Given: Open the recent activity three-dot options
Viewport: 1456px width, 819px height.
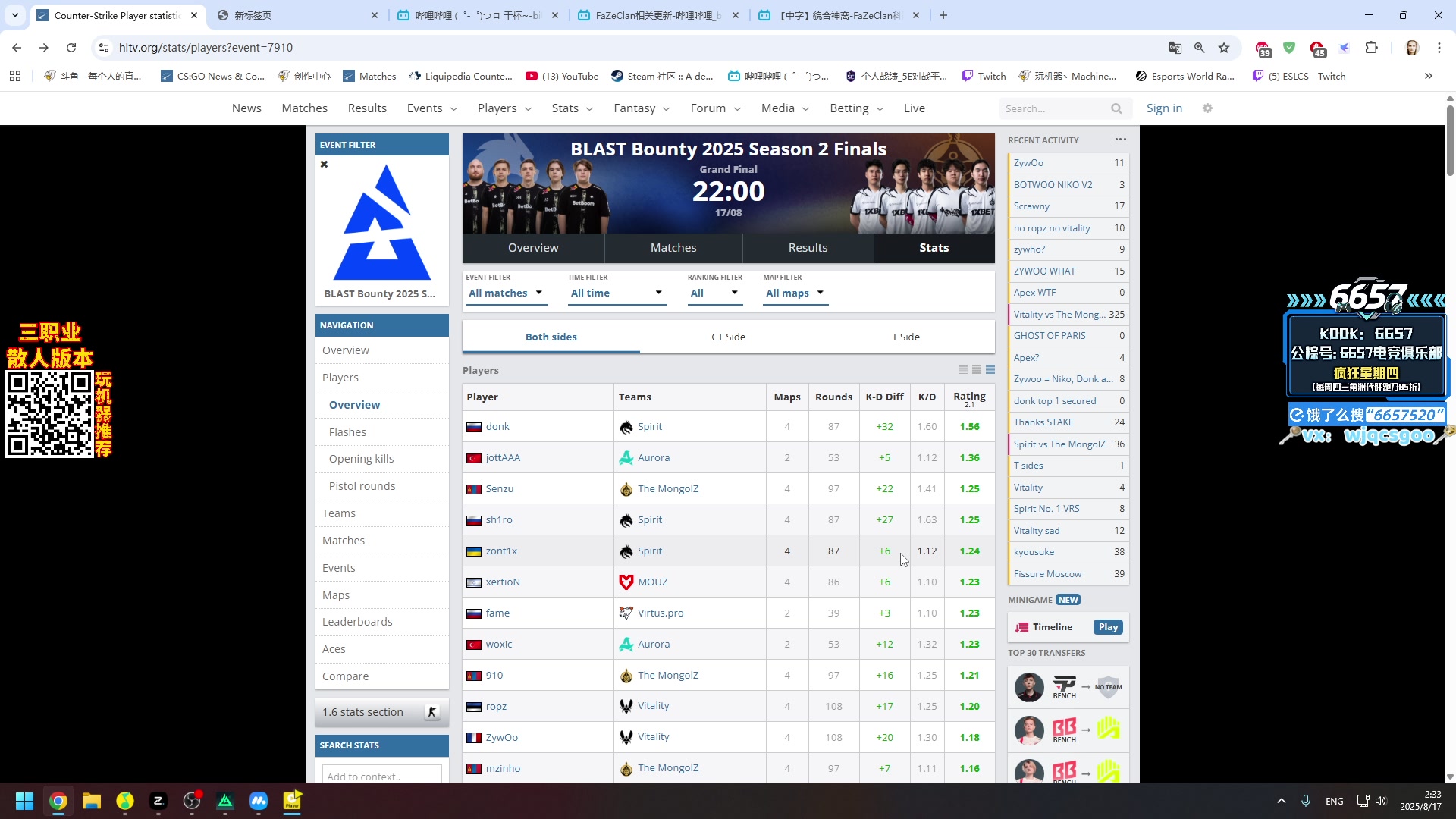Looking at the screenshot, I should 1120,140.
